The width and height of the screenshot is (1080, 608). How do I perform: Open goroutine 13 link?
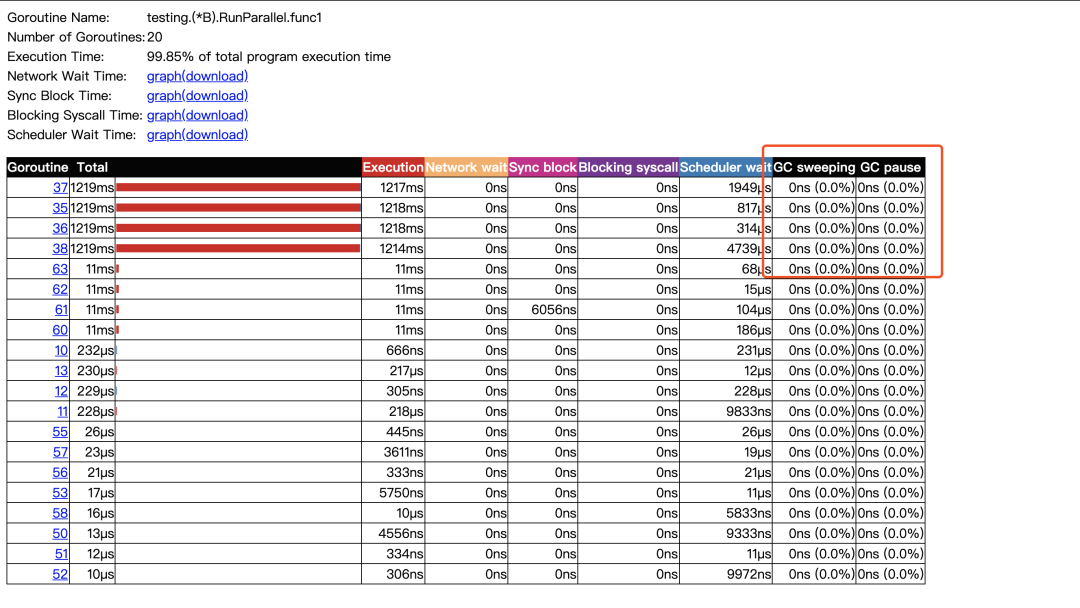61,370
